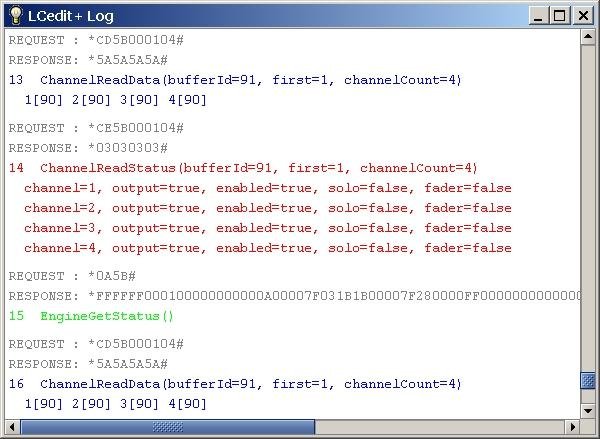Click the LCedit+ Log title bar text
The image size is (600, 439).
click(x=71, y=16)
